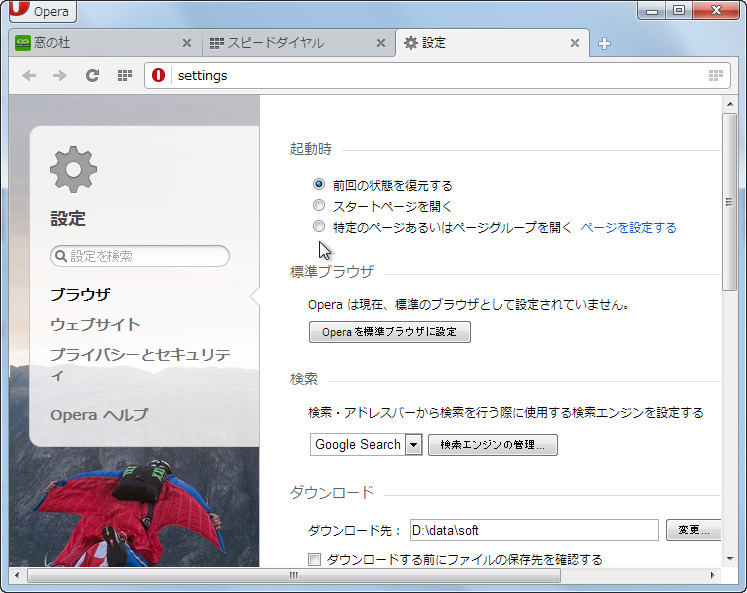Click the magnifier icon in the settings search
747x593 pixels.
[x=61, y=256]
